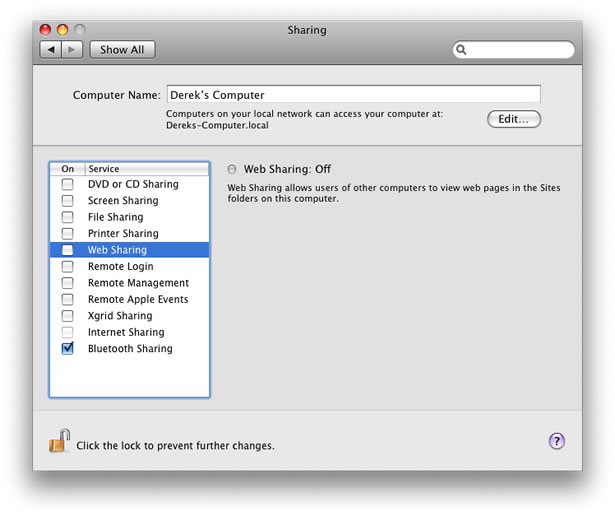
Task: Enable DVD or CD Sharing checkbox
Action: 67,184
